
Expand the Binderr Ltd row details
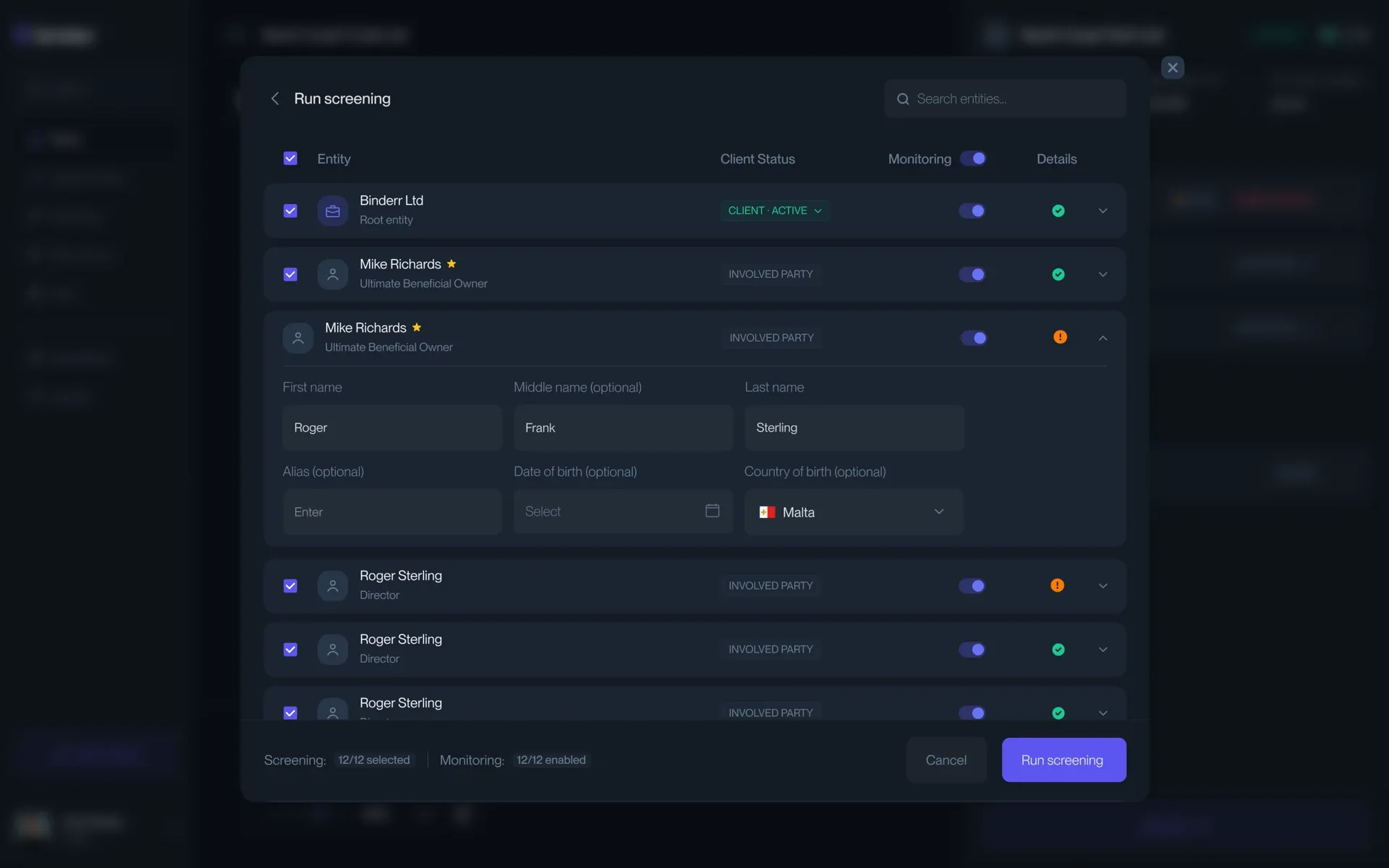pos(1103,211)
